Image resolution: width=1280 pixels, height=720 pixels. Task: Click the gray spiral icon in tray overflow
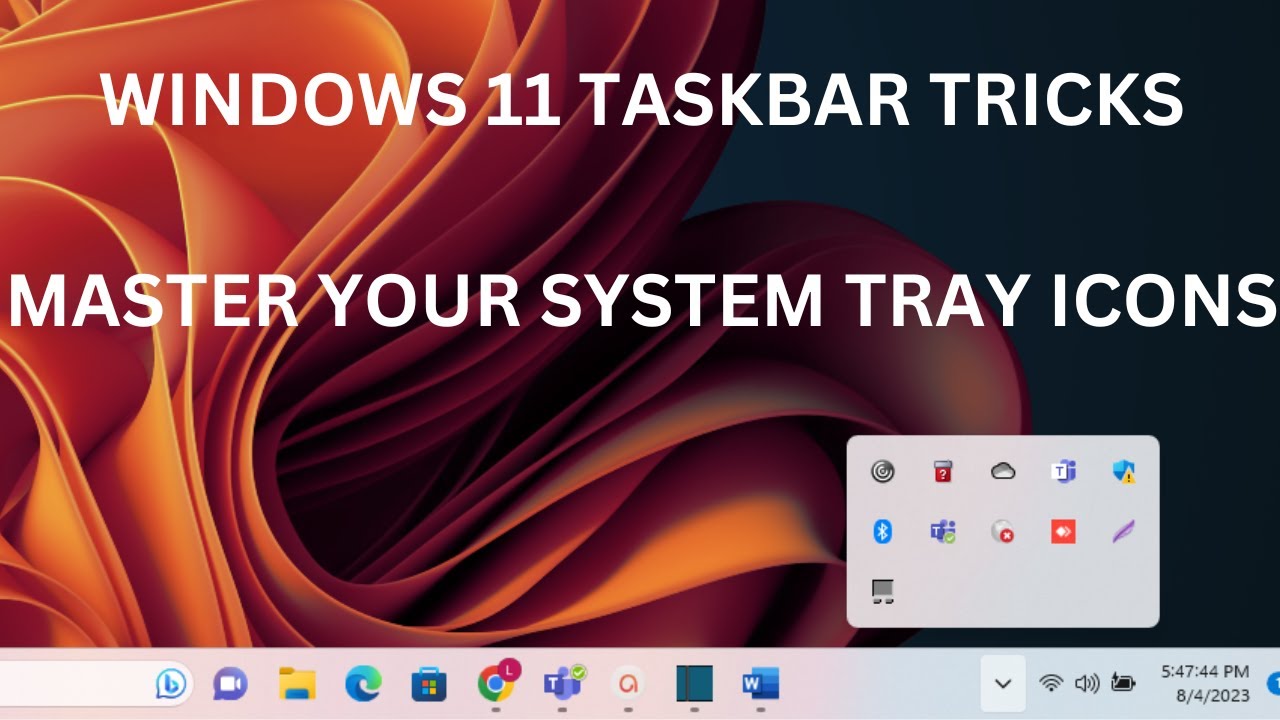click(882, 471)
